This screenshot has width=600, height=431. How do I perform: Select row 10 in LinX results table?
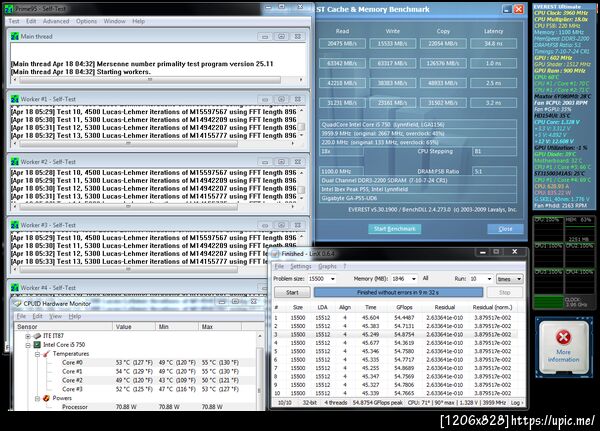click(394, 393)
